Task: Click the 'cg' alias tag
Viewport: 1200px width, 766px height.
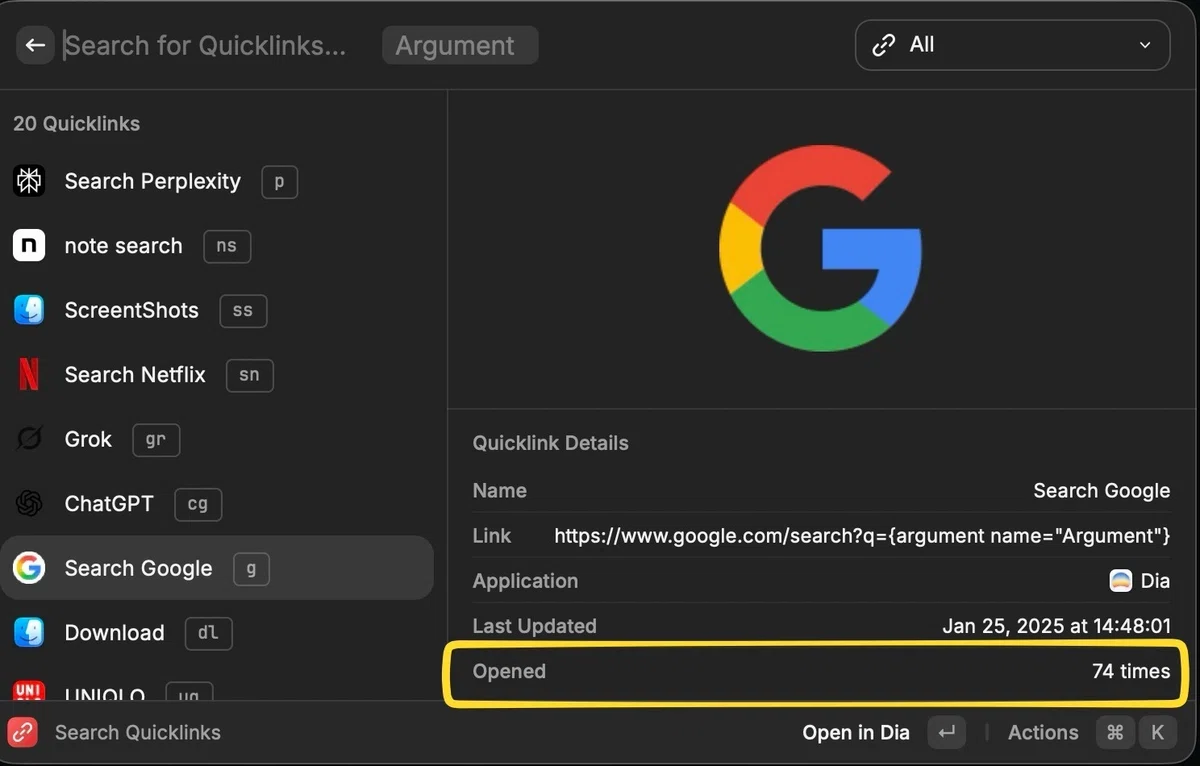Action: (198, 504)
